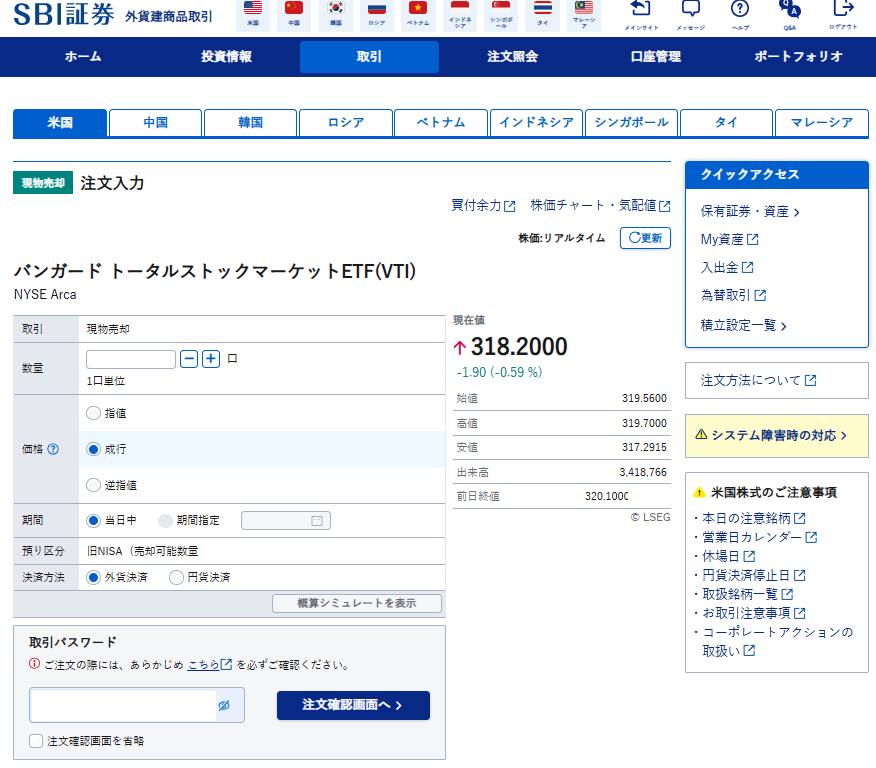Image resolution: width=876 pixels, height=768 pixels.
Task: Open the 買付余力 link
Action: coord(483,206)
